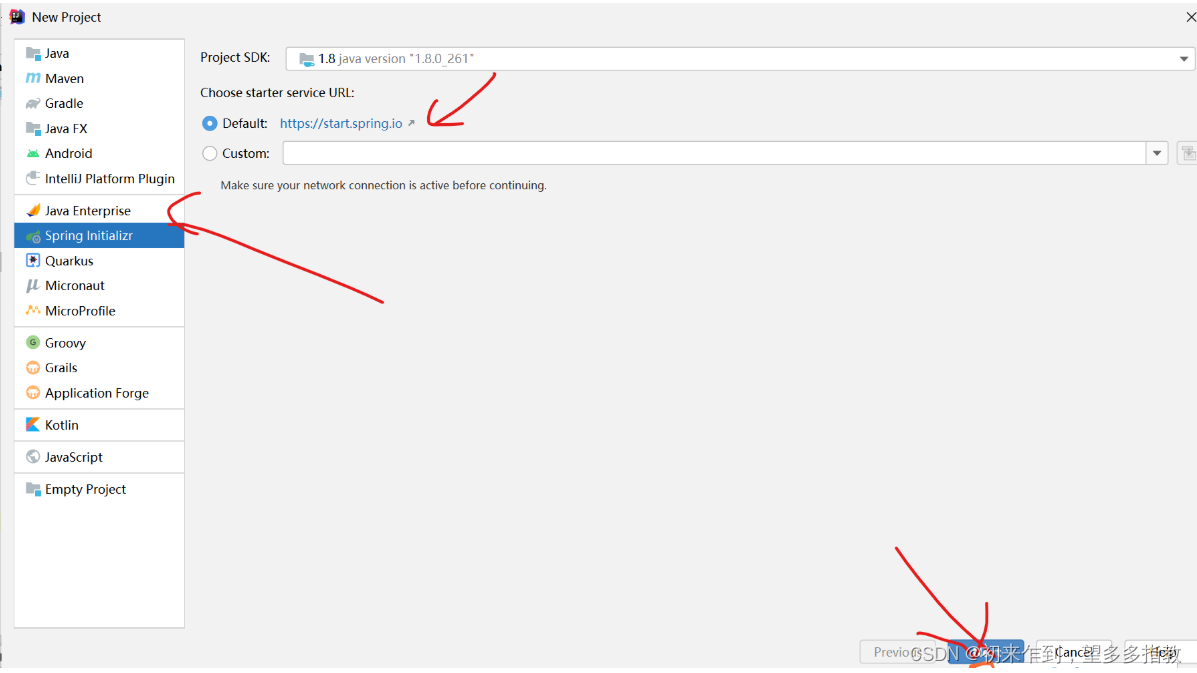Viewport: 1197px width, 673px height.
Task: Click the JavaScript globe icon
Action: click(33, 457)
